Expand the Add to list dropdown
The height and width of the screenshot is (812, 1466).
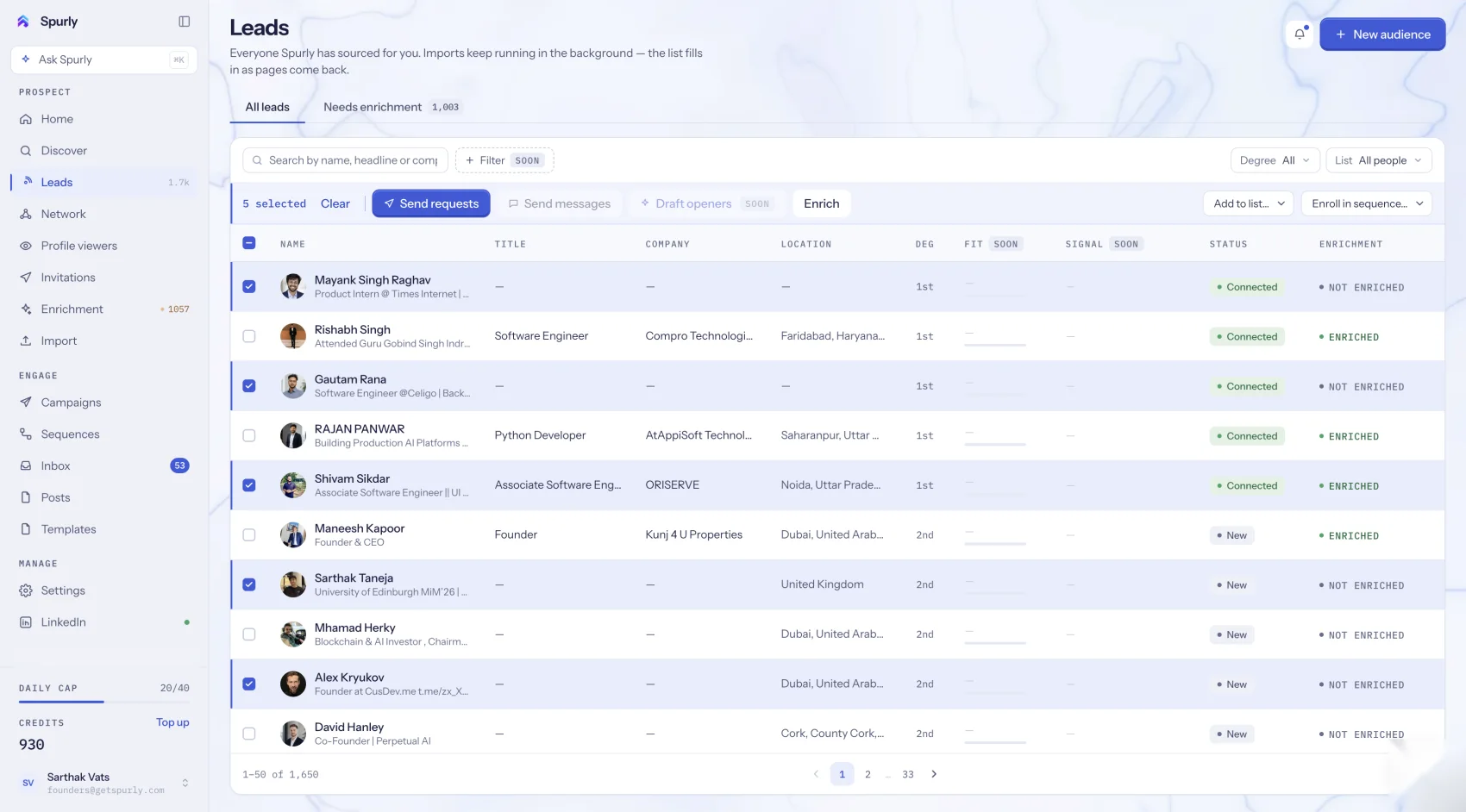[1248, 203]
